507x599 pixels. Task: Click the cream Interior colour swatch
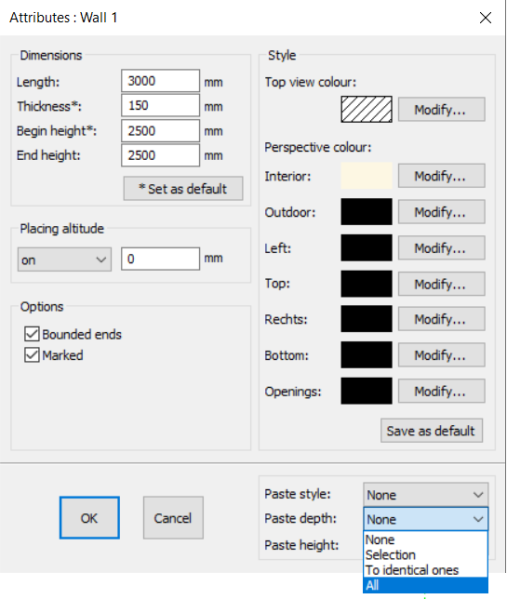pyautogui.click(x=366, y=176)
